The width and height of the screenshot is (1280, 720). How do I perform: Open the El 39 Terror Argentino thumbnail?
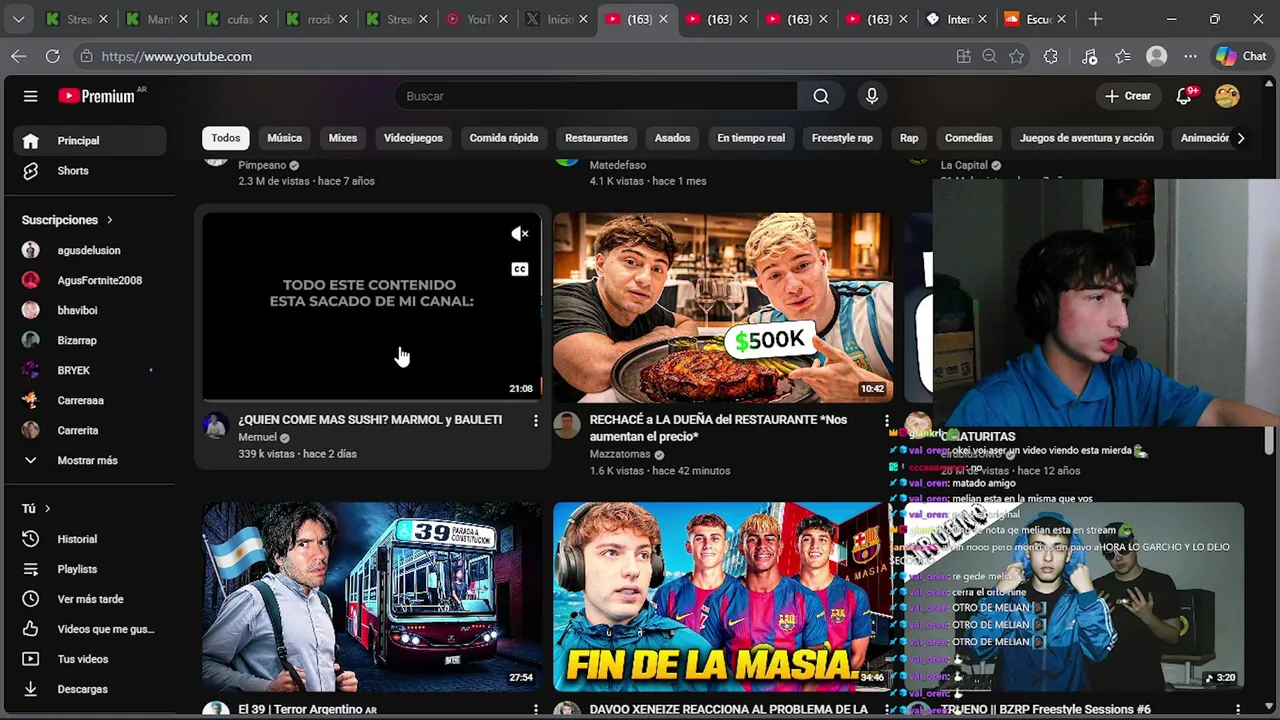372,597
